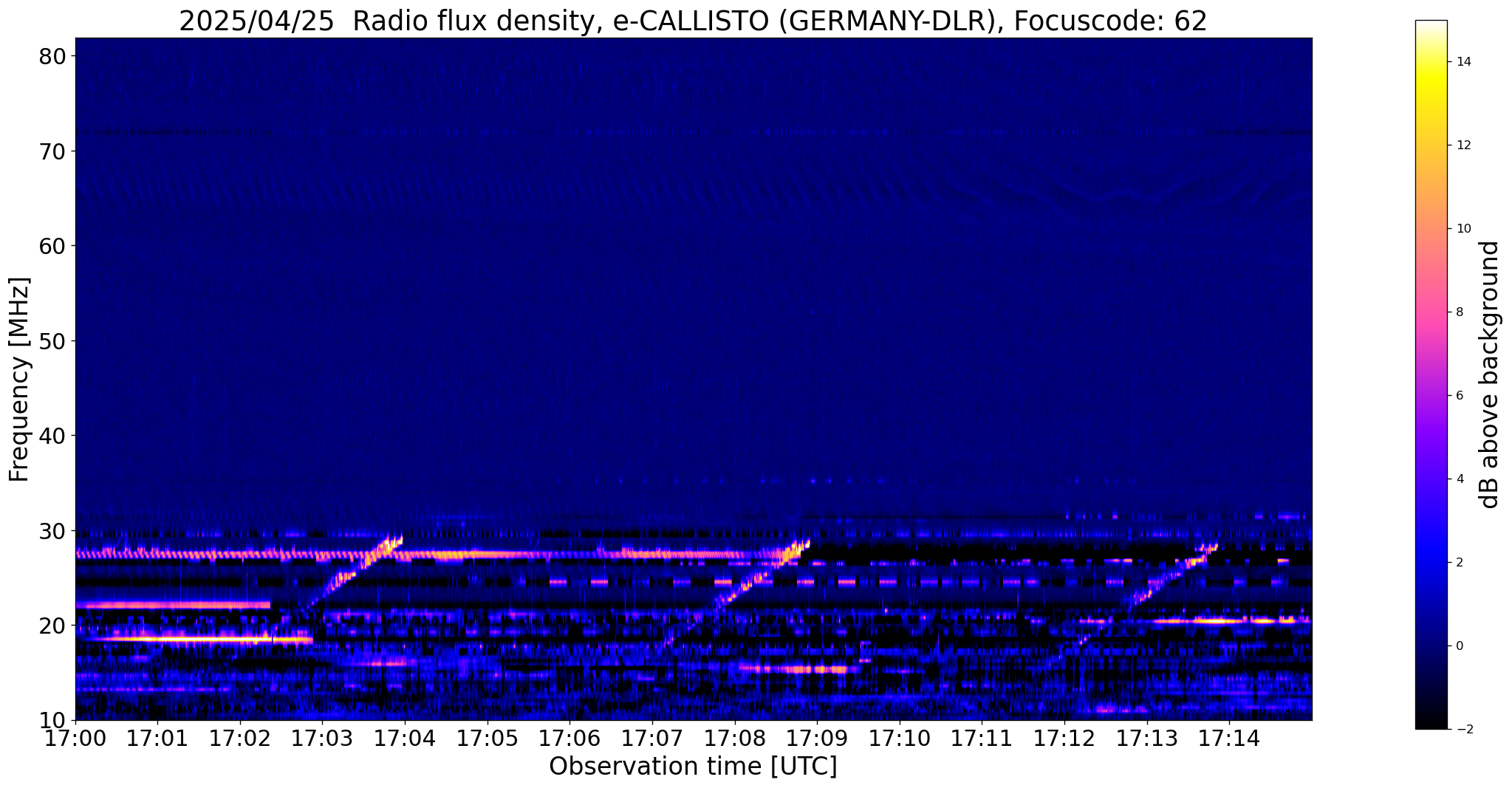Click the colorbar tick label 0
This screenshot has width=1512, height=788.
(x=1459, y=646)
